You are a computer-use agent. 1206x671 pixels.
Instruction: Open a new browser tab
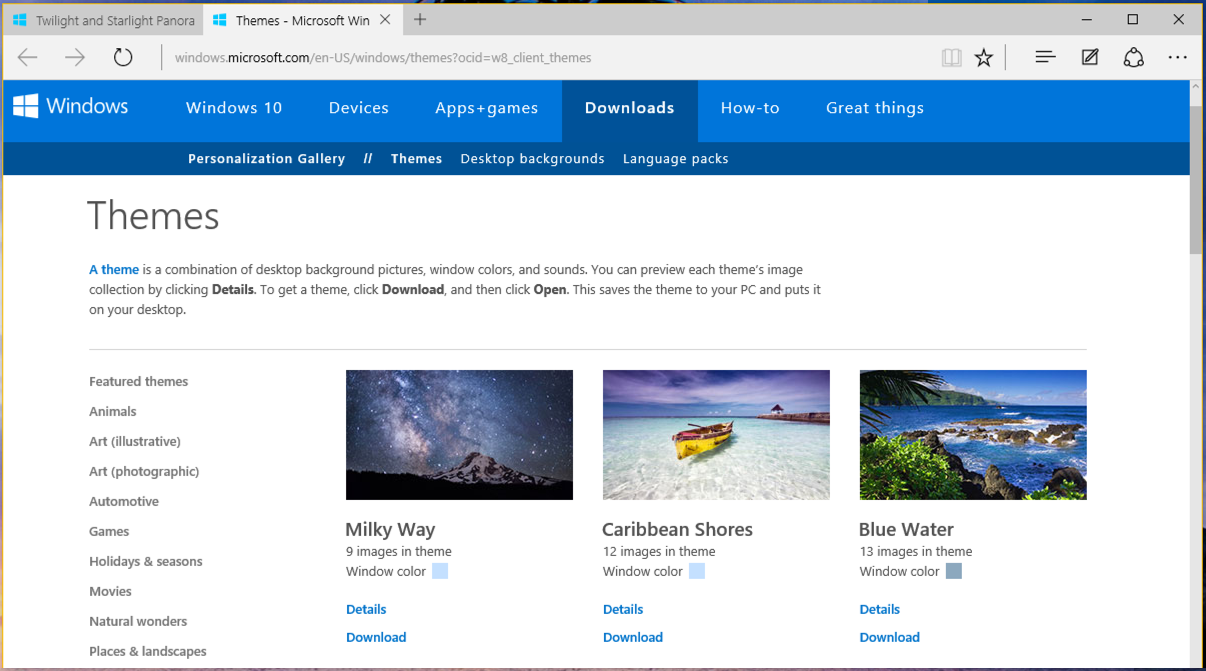pyautogui.click(x=419, y=19)
